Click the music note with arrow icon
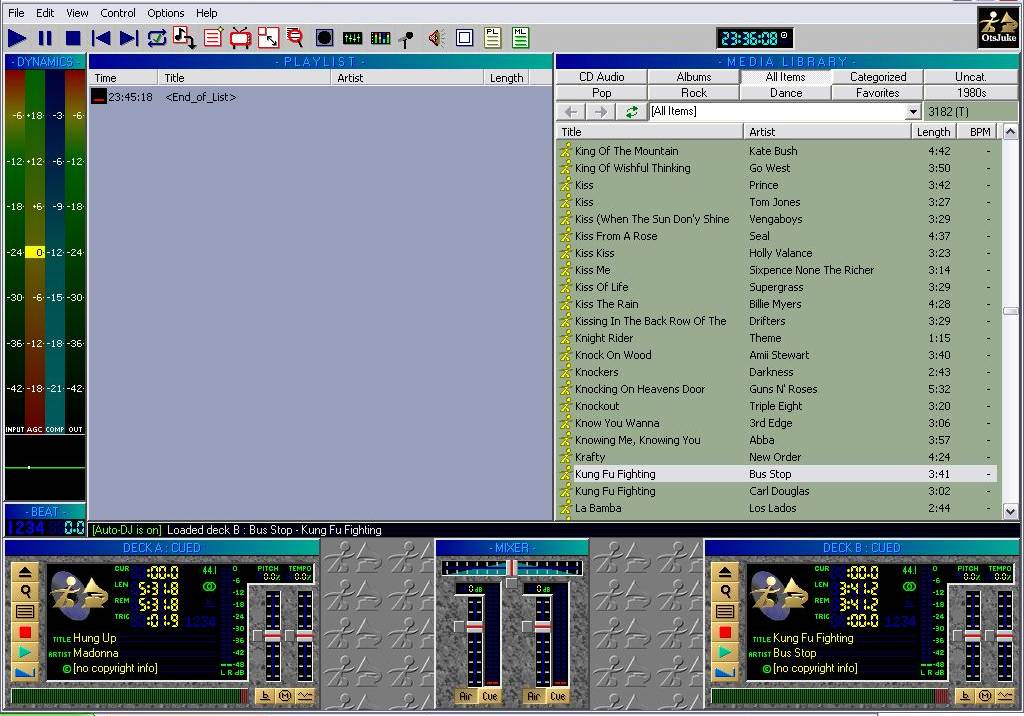 184,38
